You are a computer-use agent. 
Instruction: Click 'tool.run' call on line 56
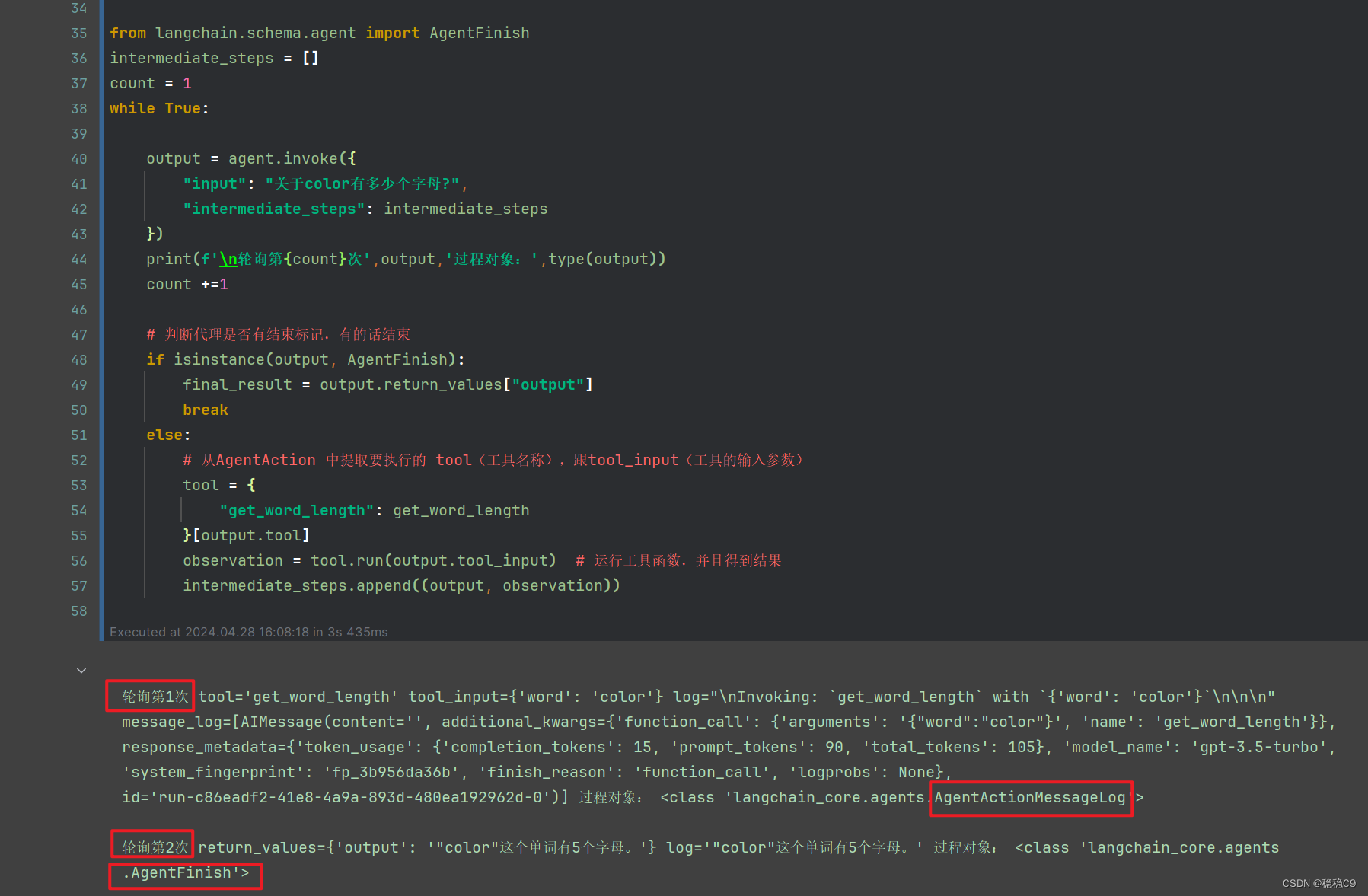pyautogui.click(x=347, y=561)
